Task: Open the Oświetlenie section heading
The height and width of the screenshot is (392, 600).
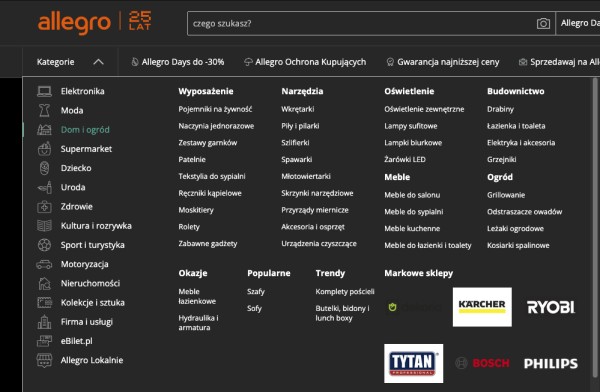Action: [409, 91]
